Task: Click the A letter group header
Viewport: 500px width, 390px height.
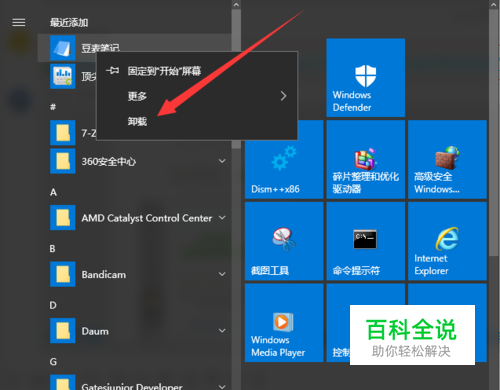Action: pos(53,192)
